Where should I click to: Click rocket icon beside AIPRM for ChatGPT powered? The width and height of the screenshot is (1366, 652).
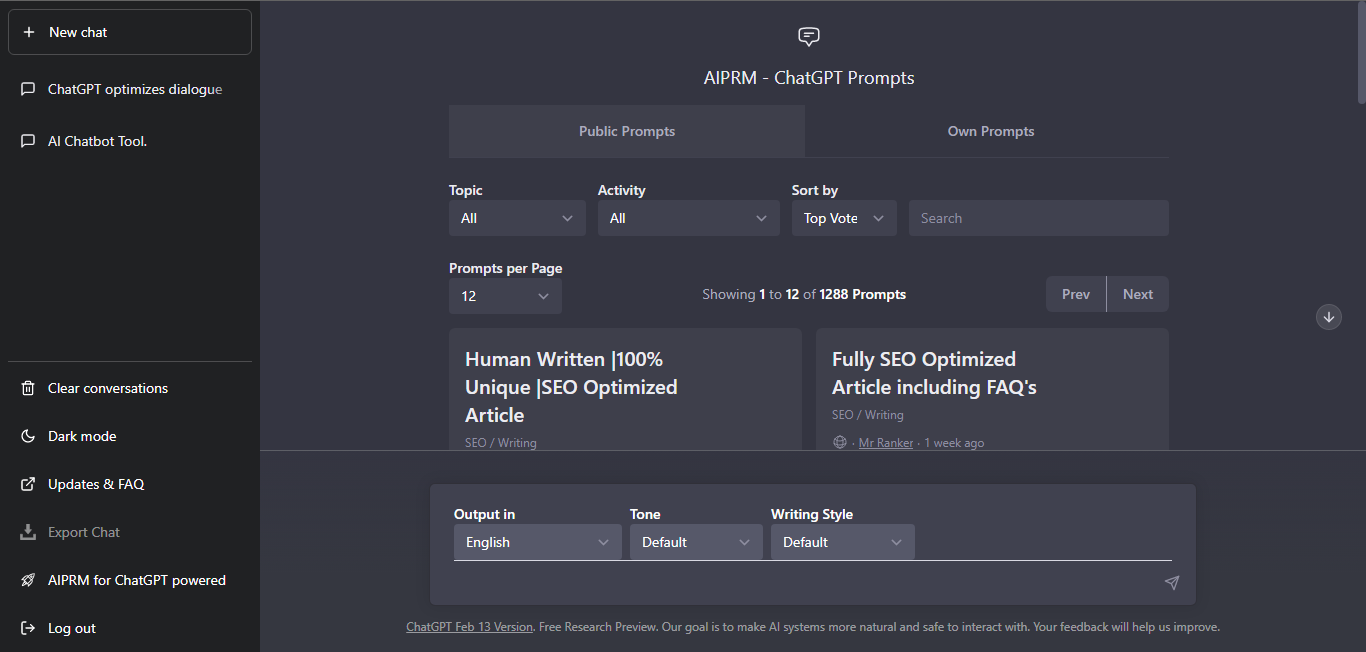[28, 580]
